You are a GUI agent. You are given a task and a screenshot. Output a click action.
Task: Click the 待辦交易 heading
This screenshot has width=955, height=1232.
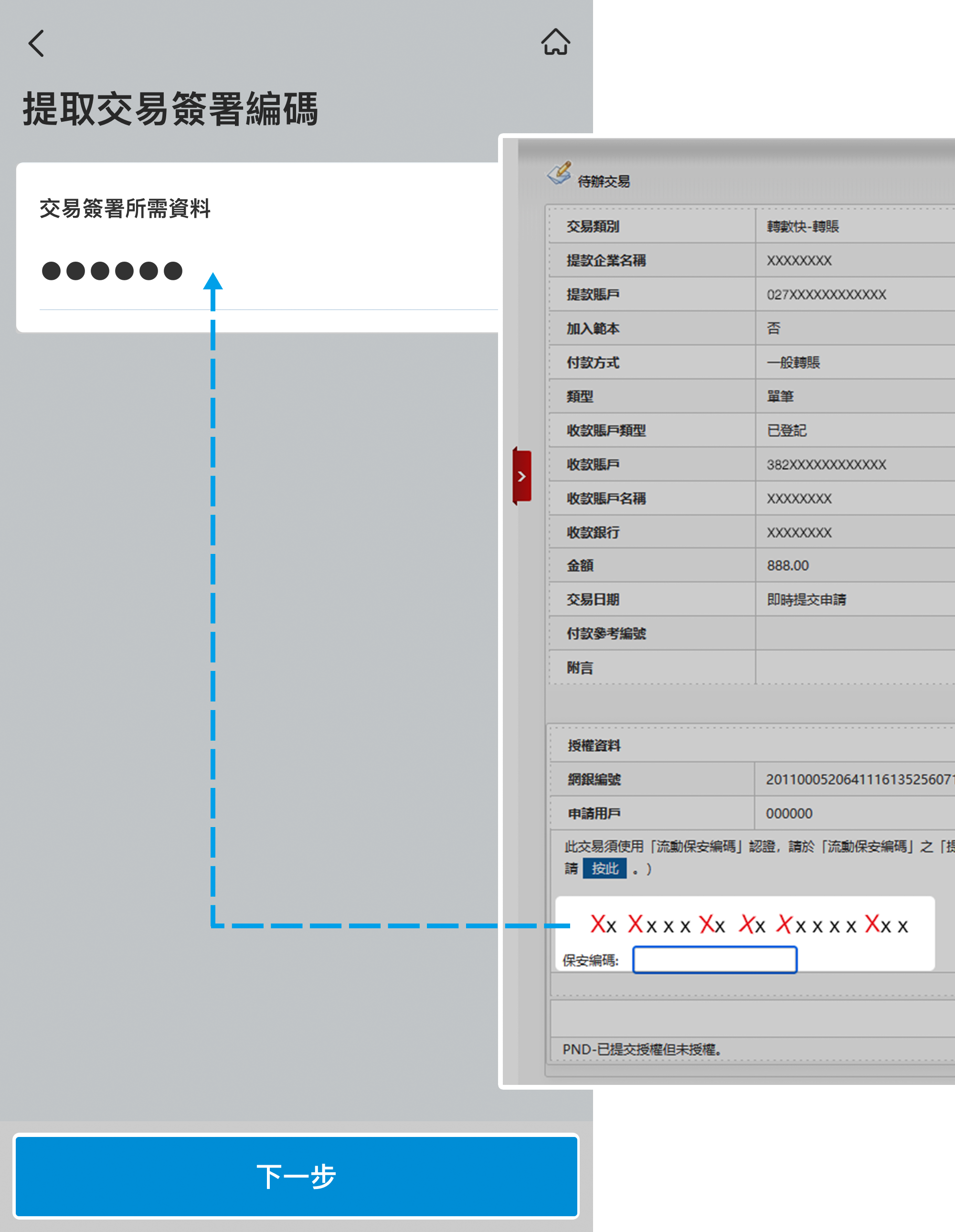pos(604,181)
